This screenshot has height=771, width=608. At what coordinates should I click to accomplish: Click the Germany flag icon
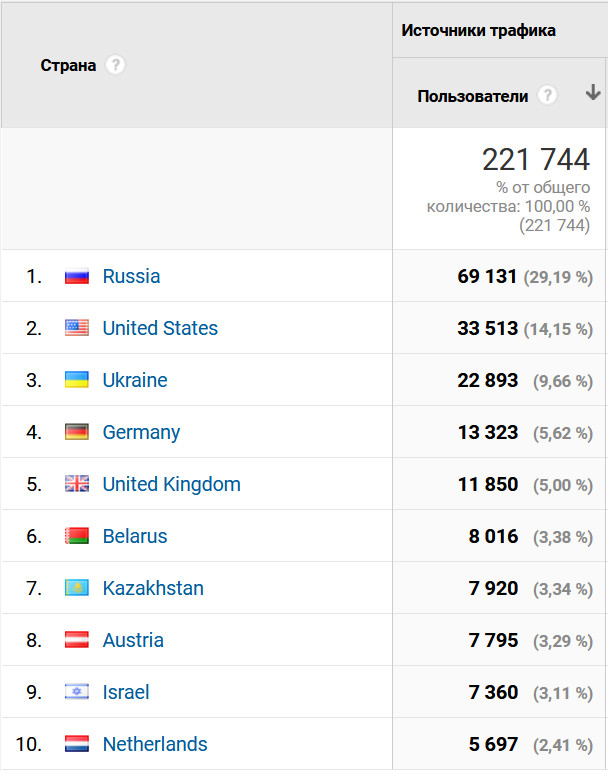pyautogui.click(x=77, y=432)
